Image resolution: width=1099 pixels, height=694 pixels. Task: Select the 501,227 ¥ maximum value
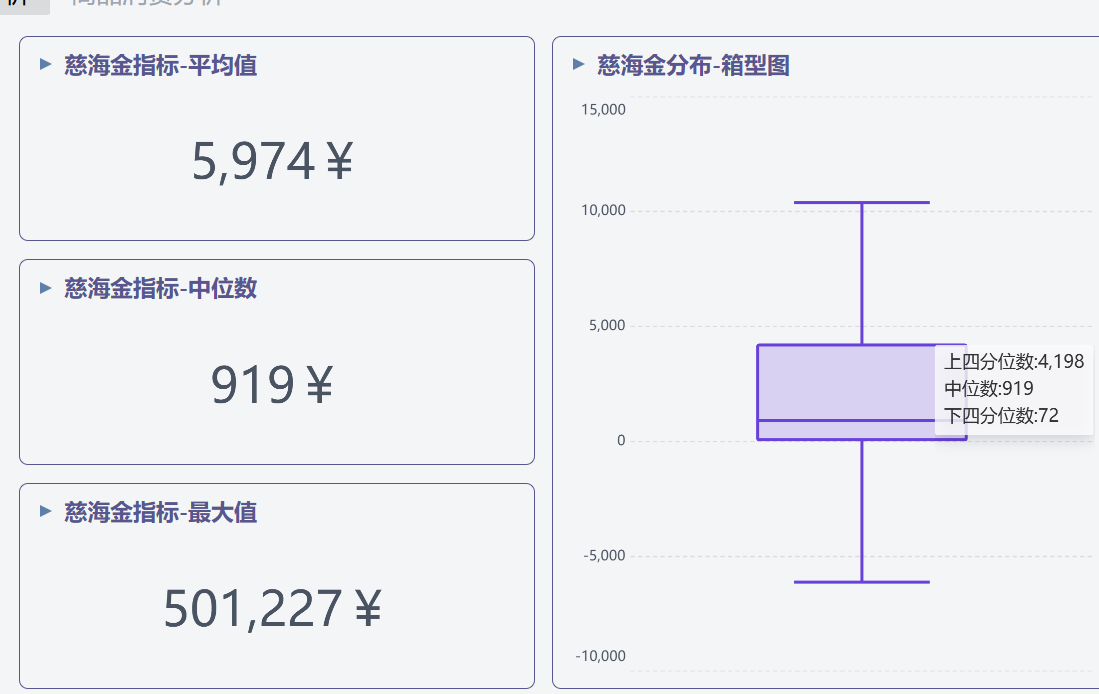(272, 608)
